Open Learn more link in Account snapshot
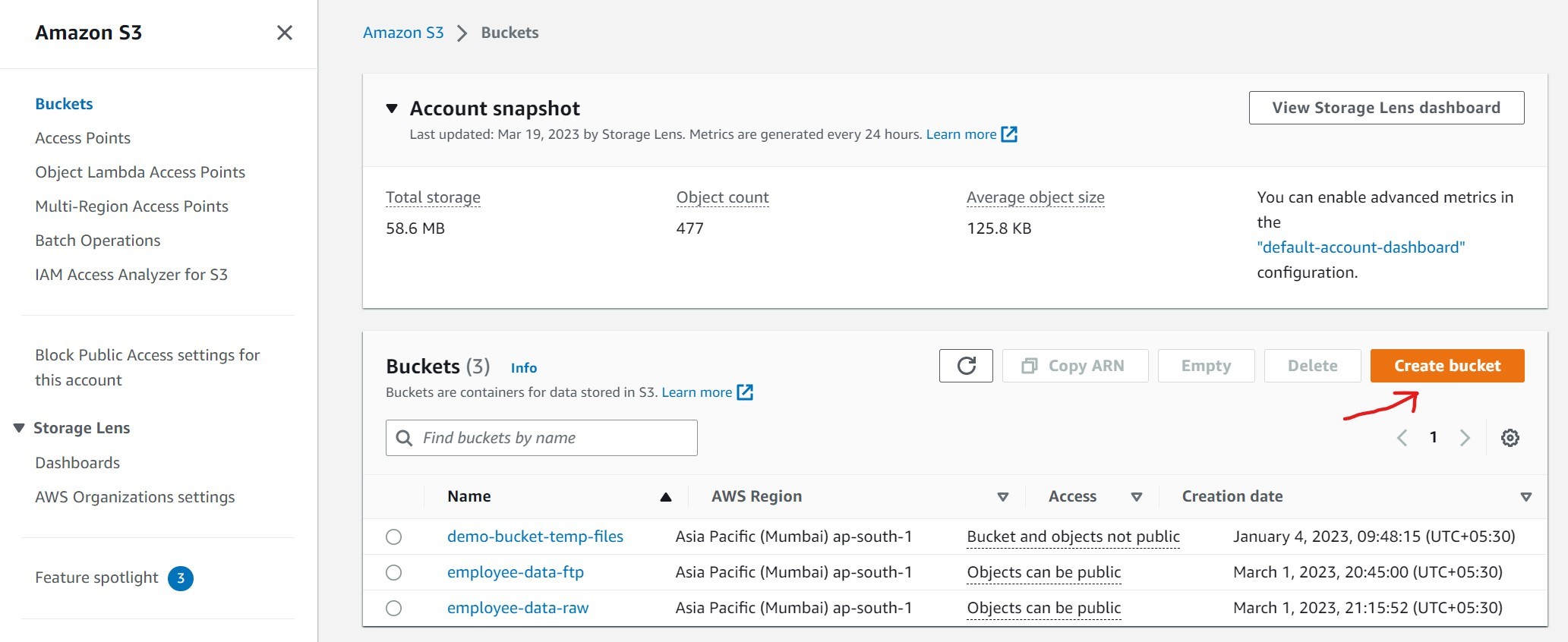This screenshot has width=1568, height=642. 961,134
